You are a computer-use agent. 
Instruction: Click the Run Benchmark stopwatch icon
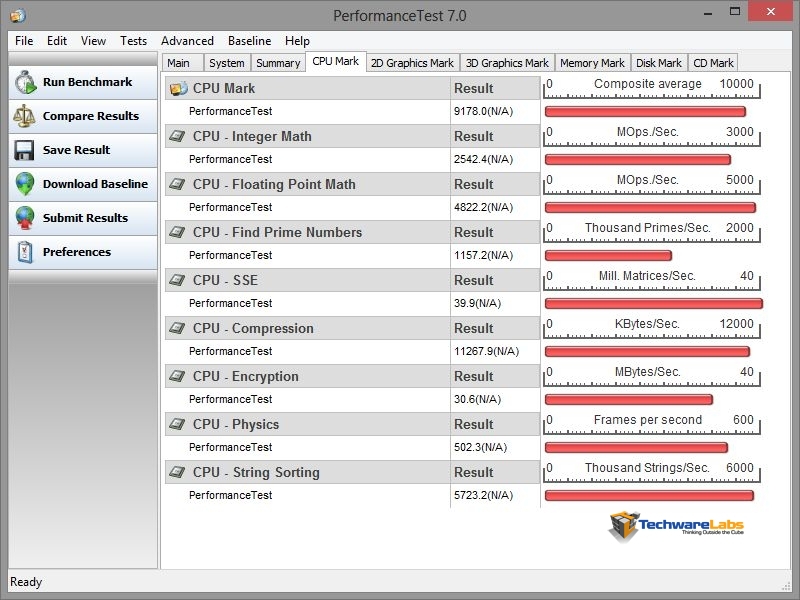(x=25, y=83)
